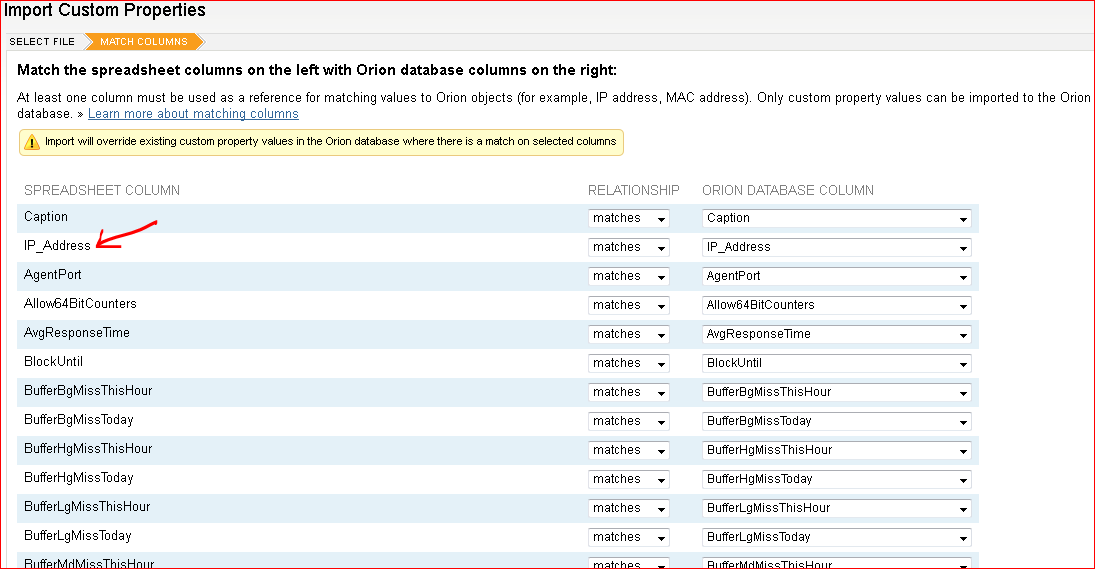Click the BufferHgMissThisHour spreadsheet column label
Image resolution: width=1095 pixels, height=569 pixels.
[88, 448]
